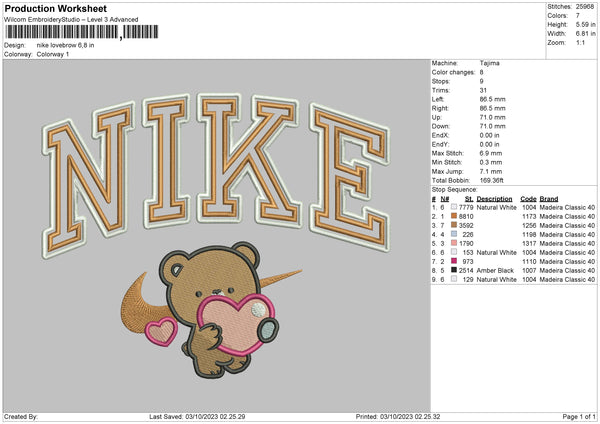Select thread code 1110 in row 7
This screenshot has width=600, height=424.
tap(529, 261)
